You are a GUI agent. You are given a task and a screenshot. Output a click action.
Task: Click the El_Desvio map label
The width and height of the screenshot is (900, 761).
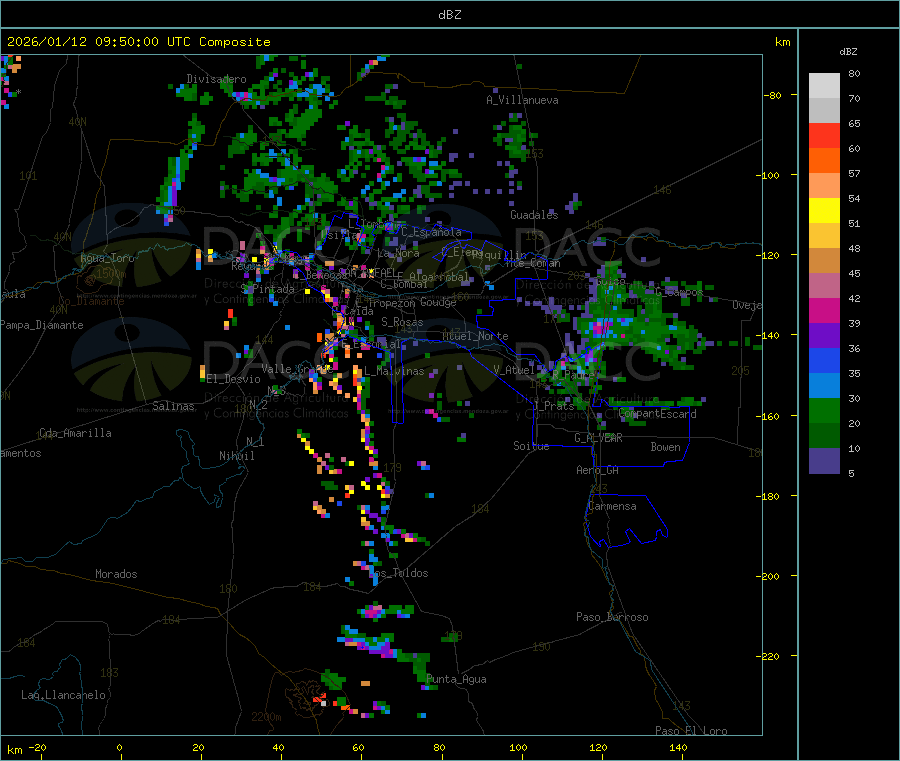[x=234, y=379]
